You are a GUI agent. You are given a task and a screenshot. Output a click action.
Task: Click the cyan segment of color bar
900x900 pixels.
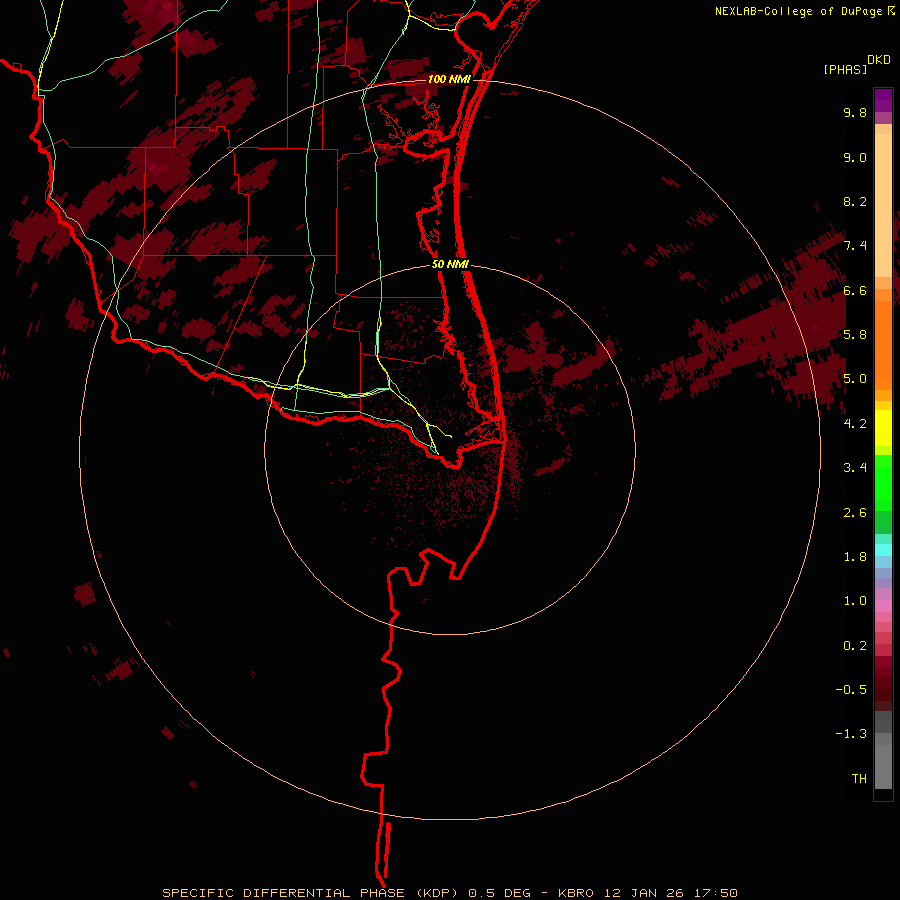[883, 550]
